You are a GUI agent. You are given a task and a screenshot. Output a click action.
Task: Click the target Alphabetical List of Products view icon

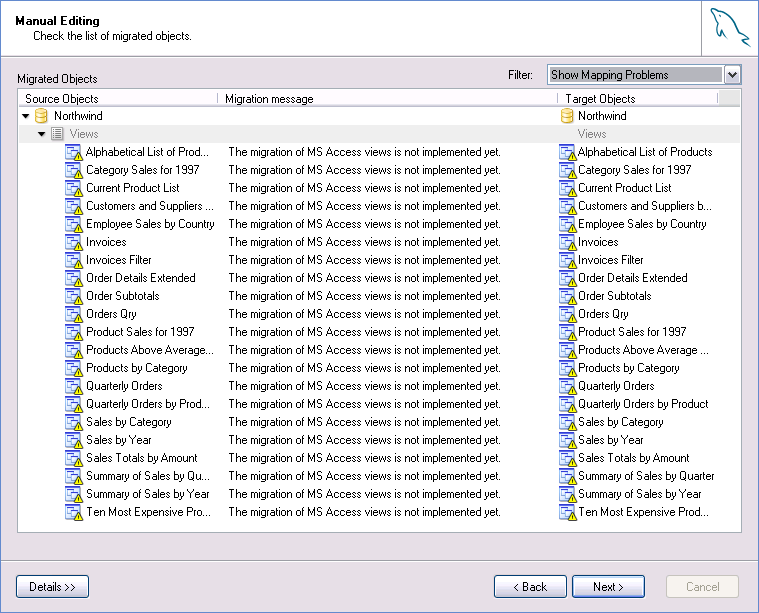567,153
